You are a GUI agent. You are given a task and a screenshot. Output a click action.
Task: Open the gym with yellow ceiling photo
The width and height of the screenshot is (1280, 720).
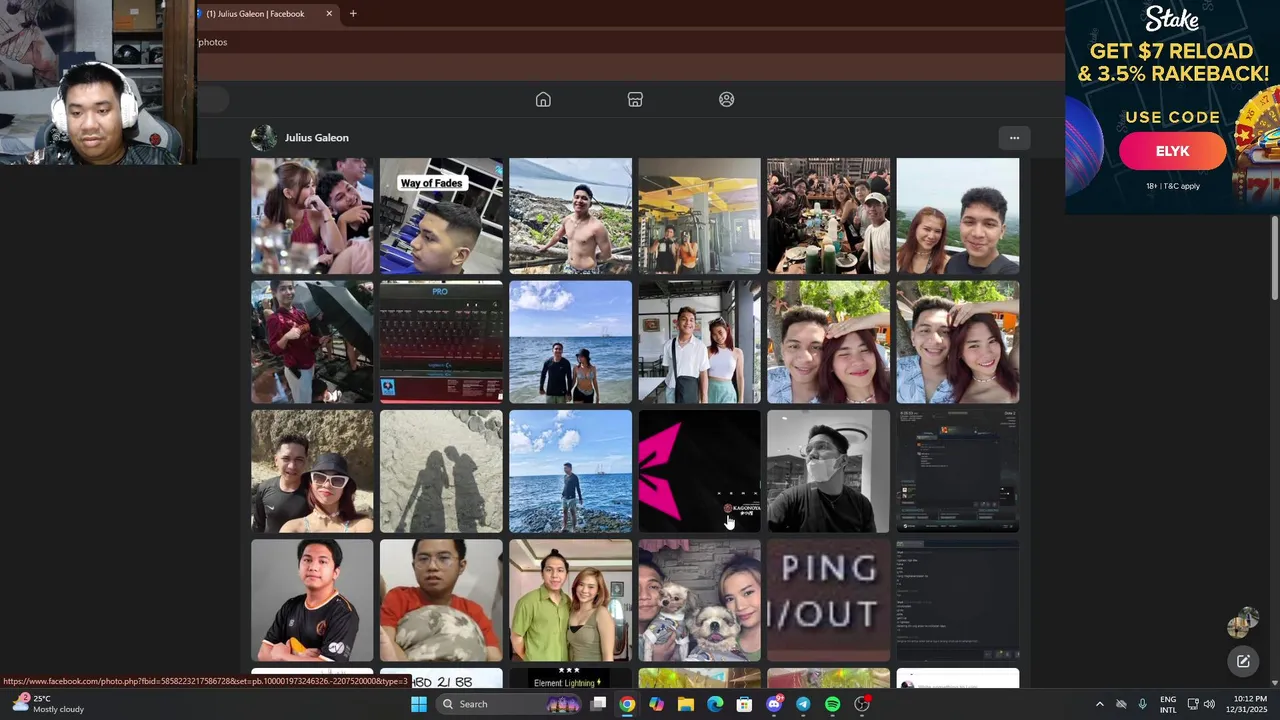699,215
